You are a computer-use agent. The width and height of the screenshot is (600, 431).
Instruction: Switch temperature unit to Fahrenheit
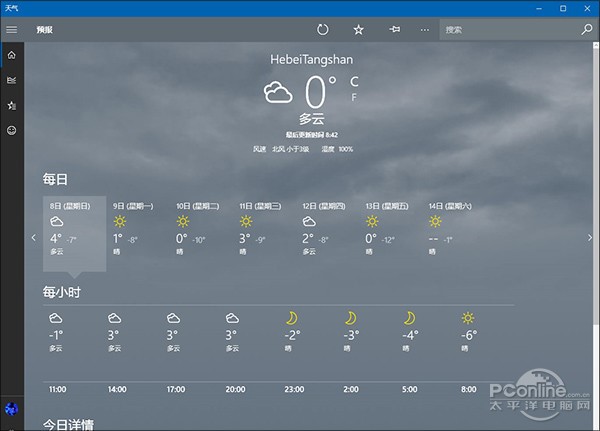pyautogui.click(x=354, y=98)
